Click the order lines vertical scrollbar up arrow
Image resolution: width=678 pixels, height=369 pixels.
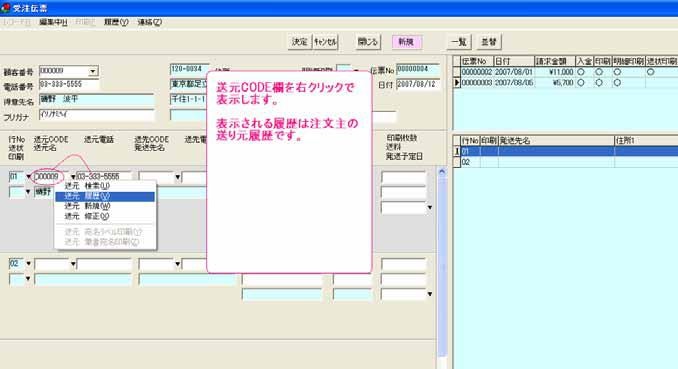point(441,172)
